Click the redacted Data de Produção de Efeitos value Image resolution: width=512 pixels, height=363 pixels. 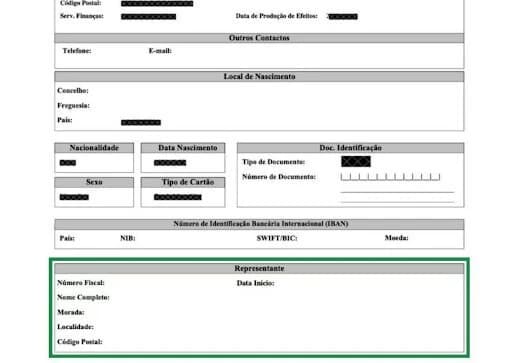(x=343, y=17)
